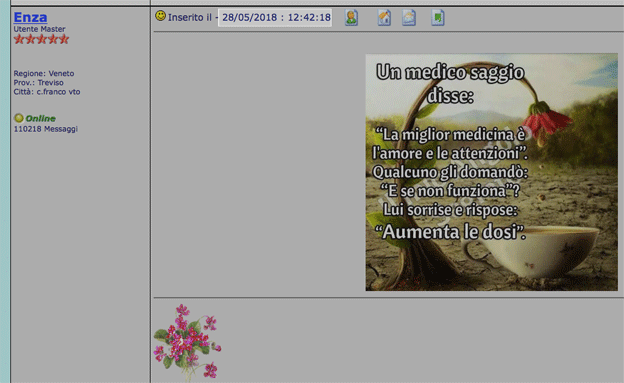The width and height of the screenshot is (624, 383).
Task: Open the Enza username link
Action: [x=30, y=18]
